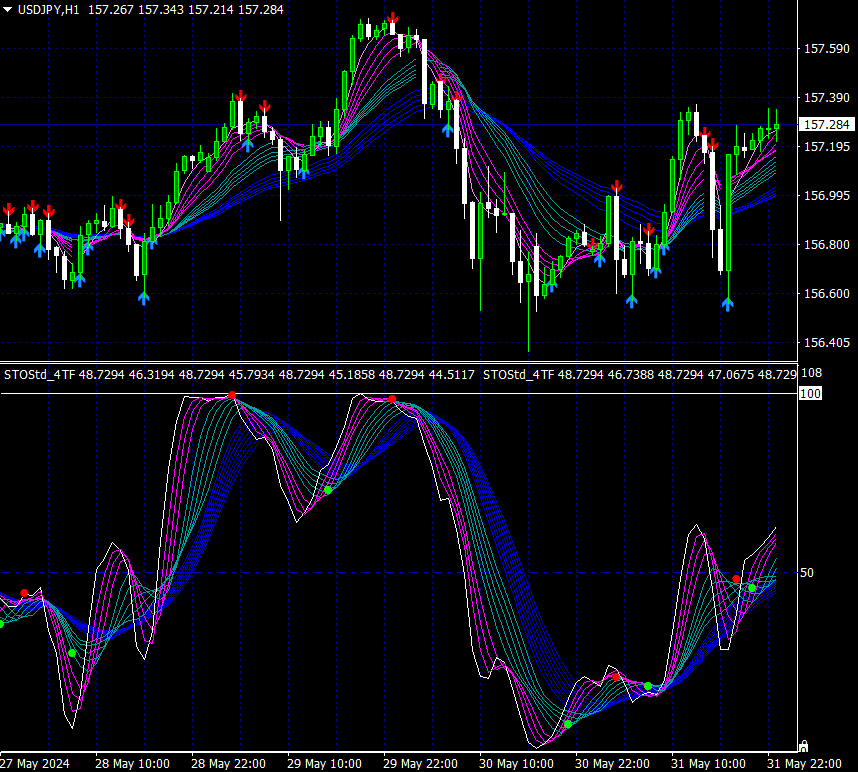The width and height of the screenshot is (858, 772).
Task: Click the red dot just below the 50 line near 31 May 22:00
Action: pos(736,579)
